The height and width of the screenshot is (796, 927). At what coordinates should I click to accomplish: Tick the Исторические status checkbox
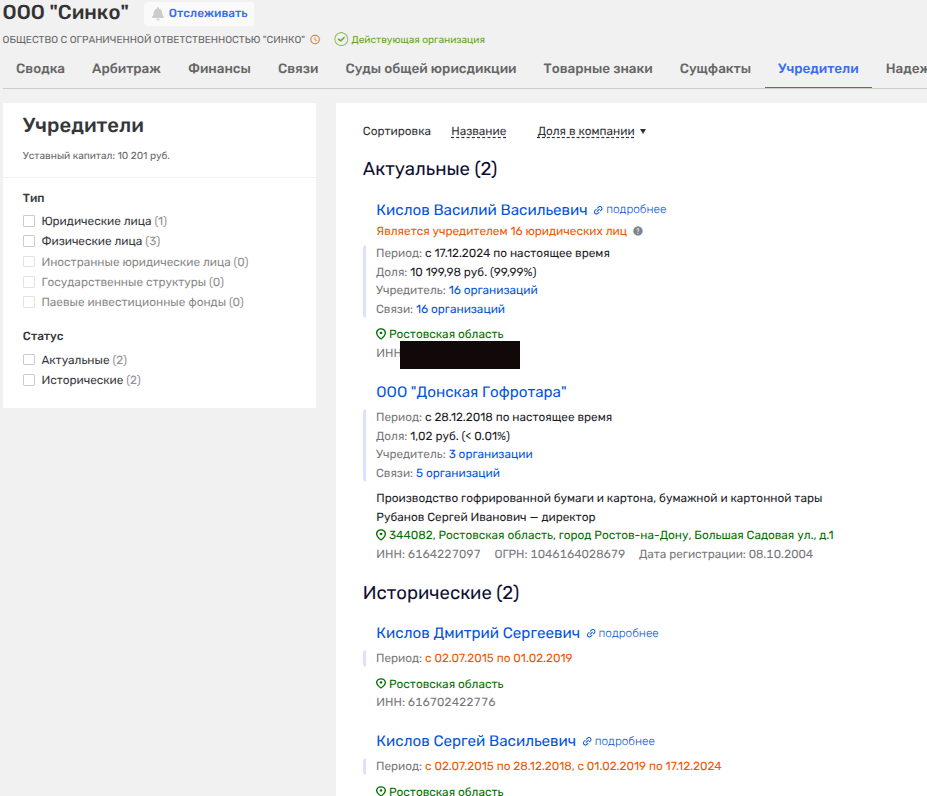coord(29,380)
